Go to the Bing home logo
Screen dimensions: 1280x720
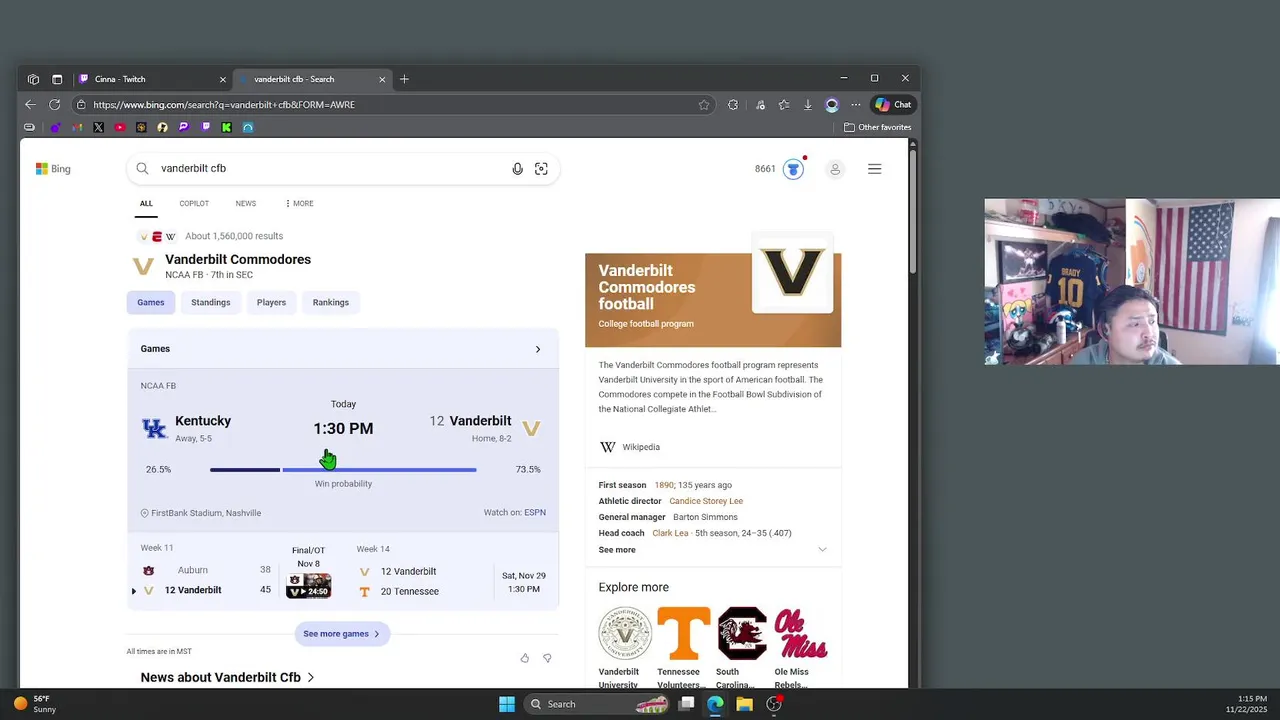pos(53,169)
